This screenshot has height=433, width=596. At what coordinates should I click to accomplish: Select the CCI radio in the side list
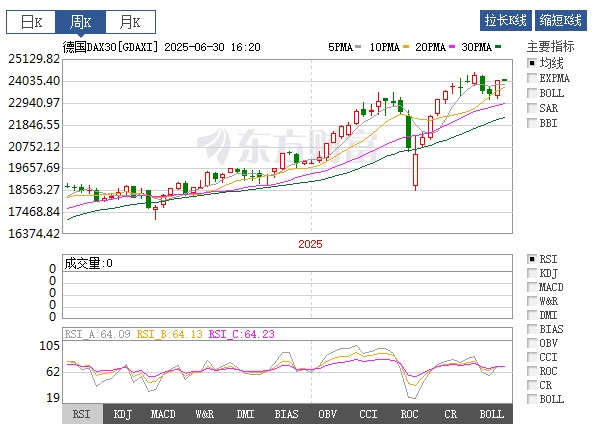point(532,357)
